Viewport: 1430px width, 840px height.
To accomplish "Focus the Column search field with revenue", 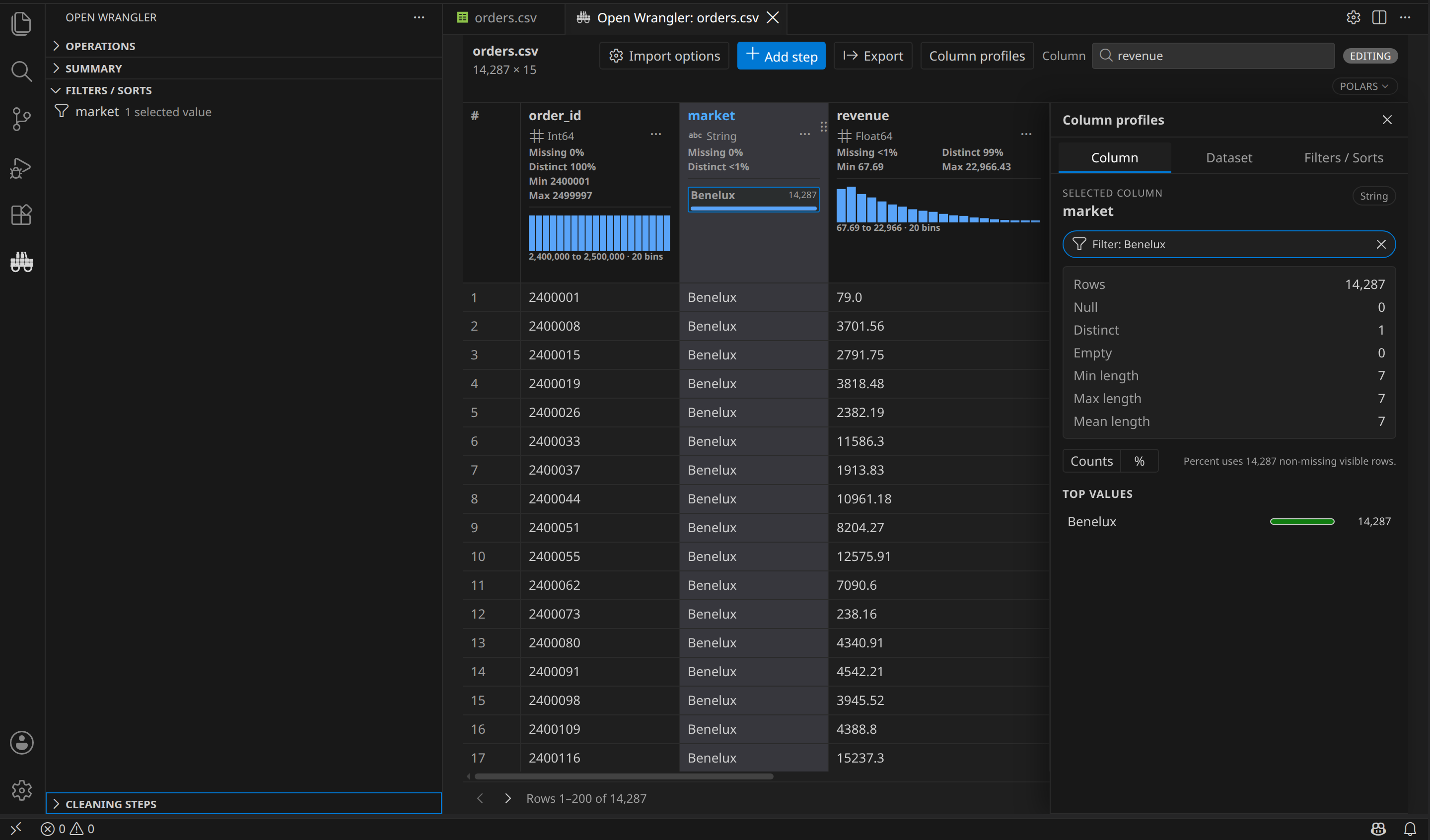I will pos(1213,56).
